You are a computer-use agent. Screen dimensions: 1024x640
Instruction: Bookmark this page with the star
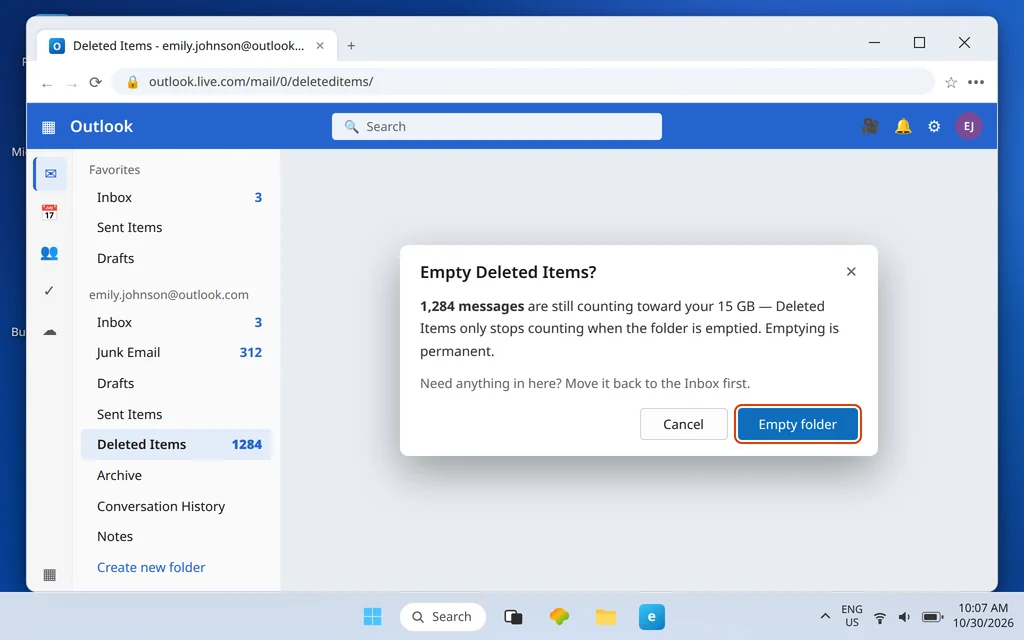tap(951, 82)
